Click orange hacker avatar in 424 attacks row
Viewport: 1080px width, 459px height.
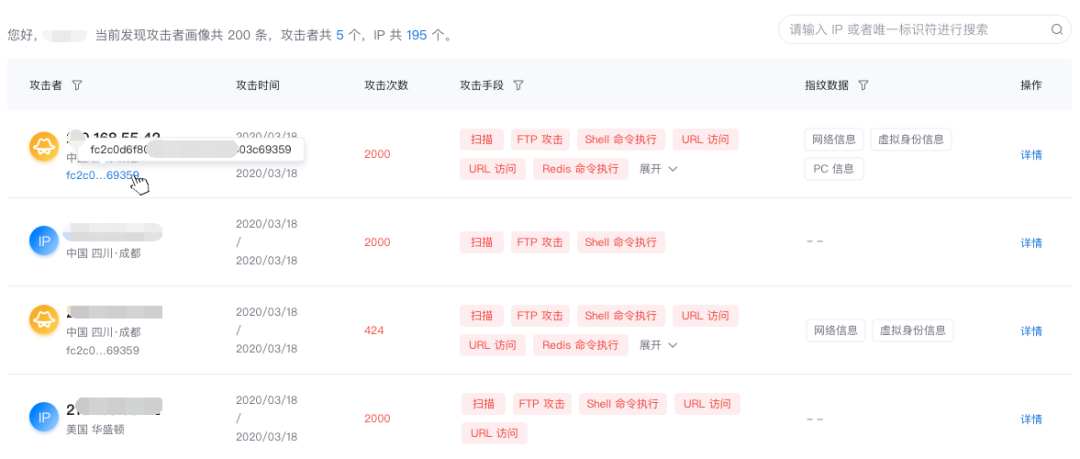(x=43, y=320)
